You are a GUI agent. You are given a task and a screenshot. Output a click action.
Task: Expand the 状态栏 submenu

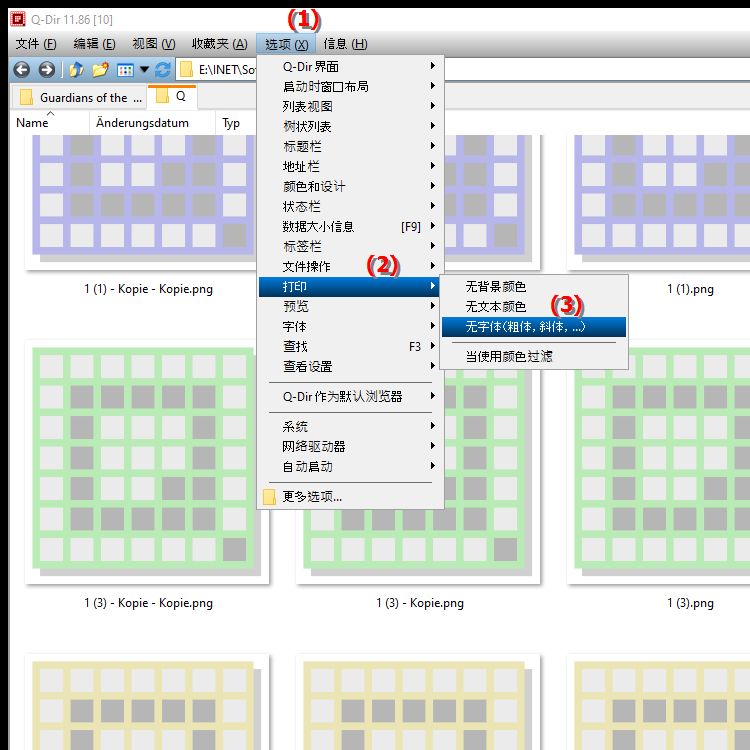tap(351, 206)
